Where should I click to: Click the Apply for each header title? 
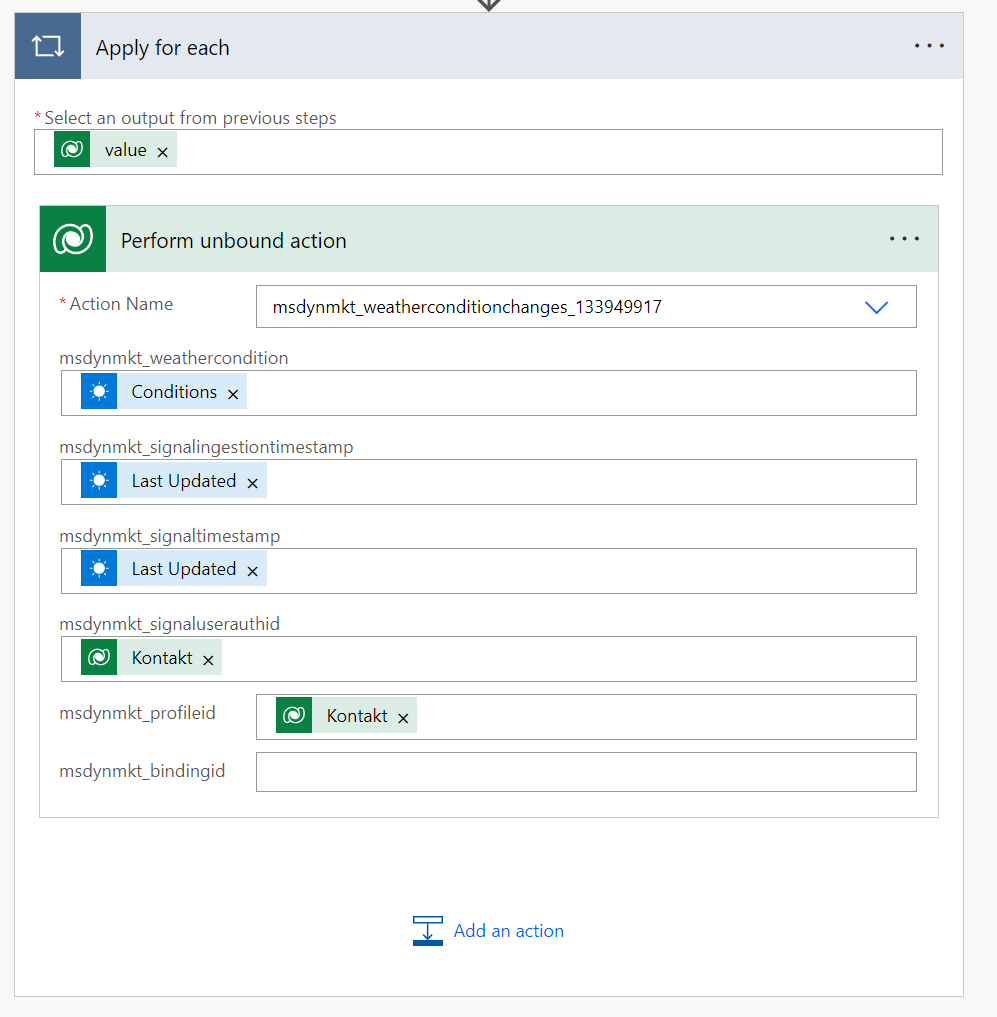click(x=162, y=48)
